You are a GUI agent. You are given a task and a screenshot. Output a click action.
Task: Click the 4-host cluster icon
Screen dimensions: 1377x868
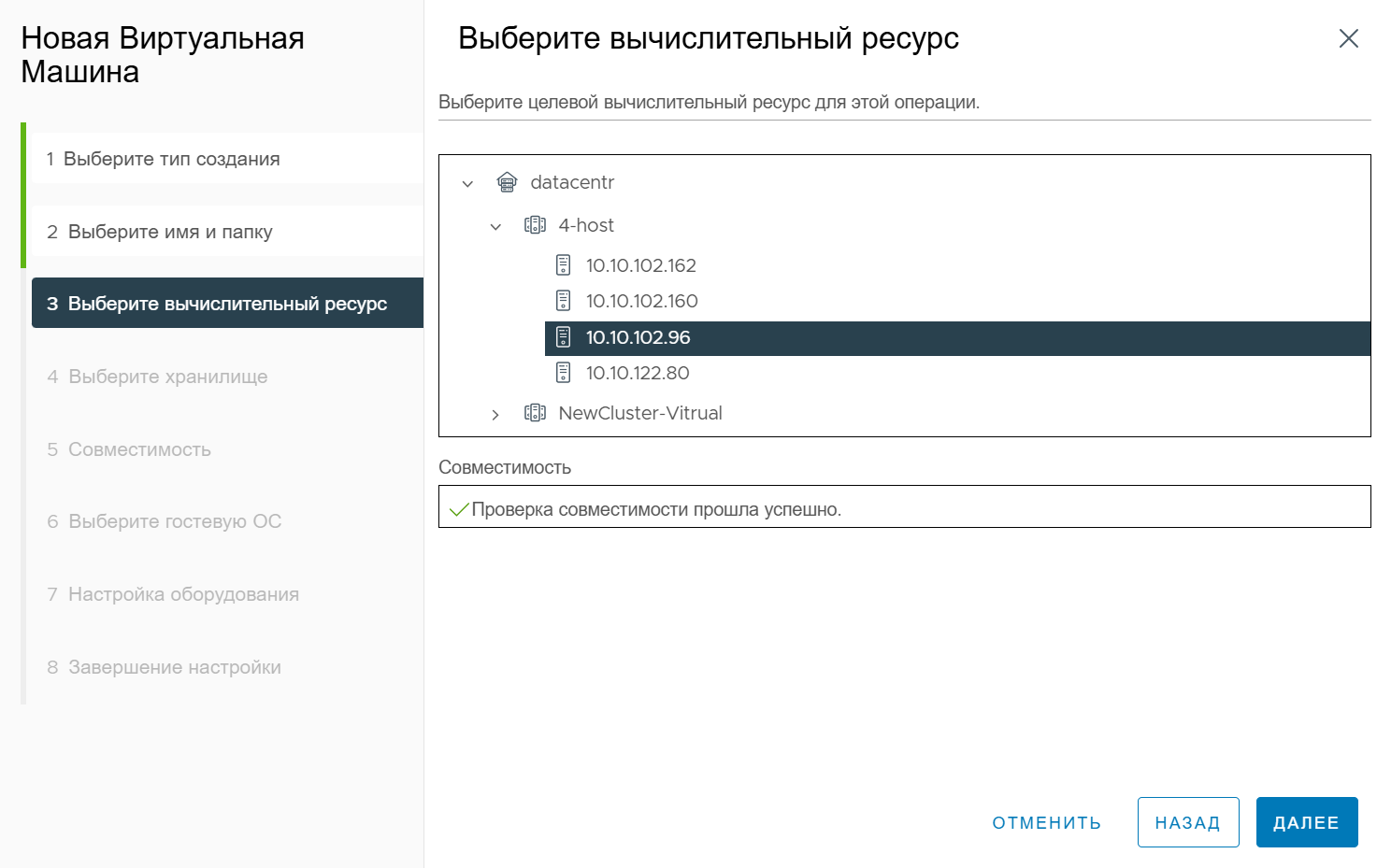tap(535, 225)
